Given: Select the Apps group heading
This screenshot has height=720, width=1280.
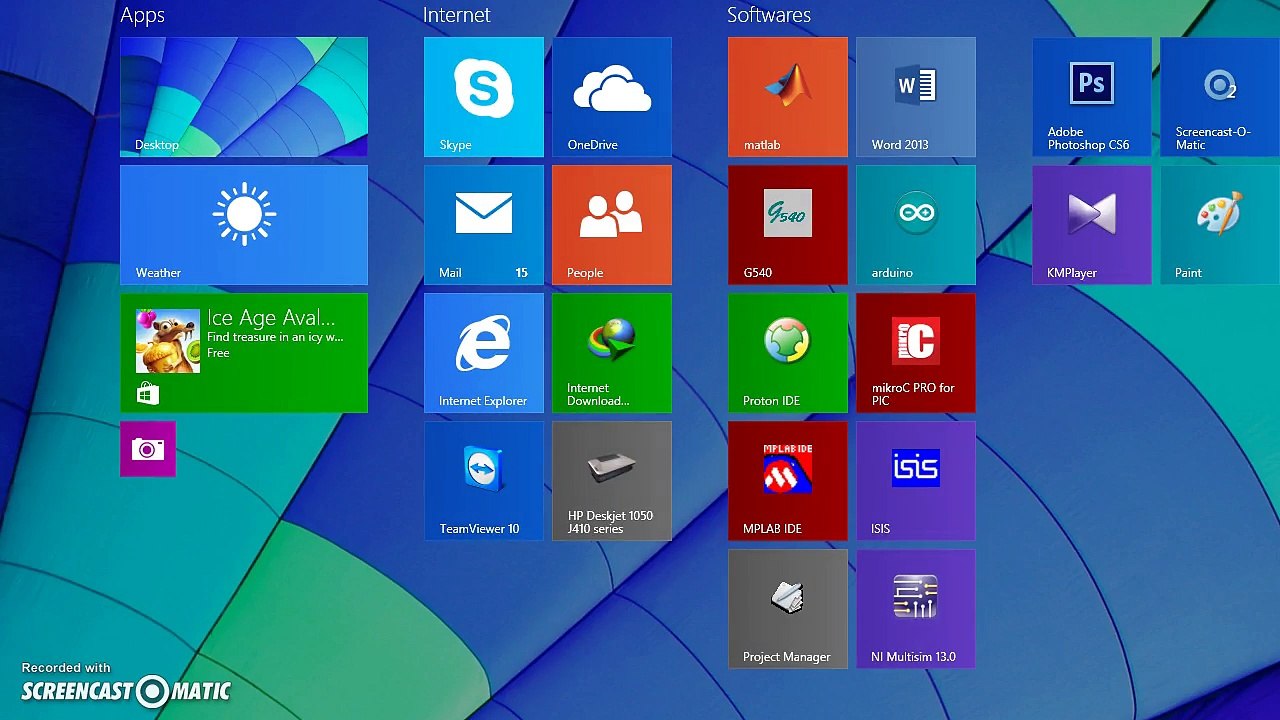Looking at the screenshot, I should [143, 16].
